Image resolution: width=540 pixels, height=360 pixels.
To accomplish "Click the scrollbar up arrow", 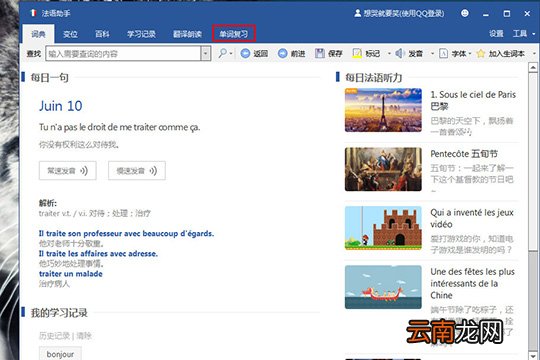I will click(533, 68).
